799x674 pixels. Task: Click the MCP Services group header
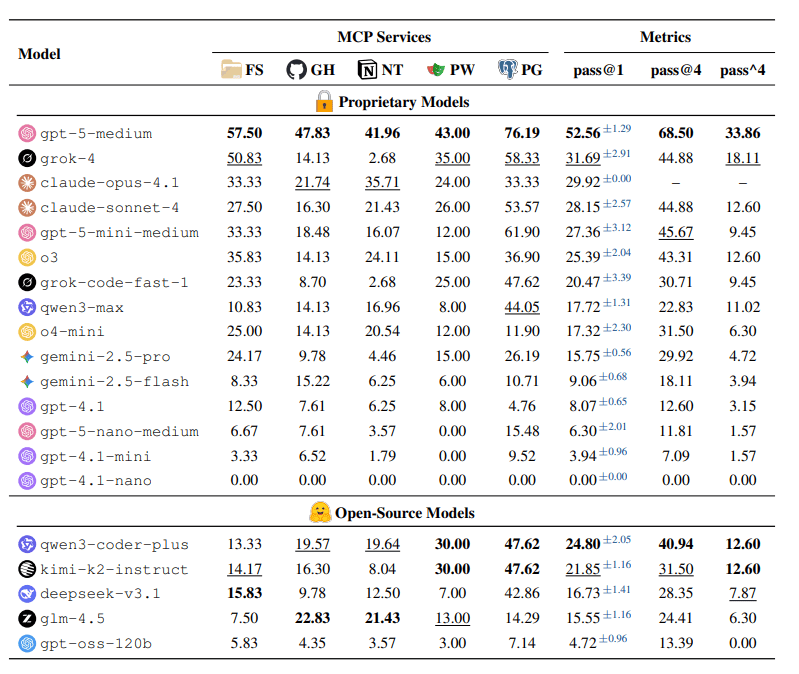point(384,37)
